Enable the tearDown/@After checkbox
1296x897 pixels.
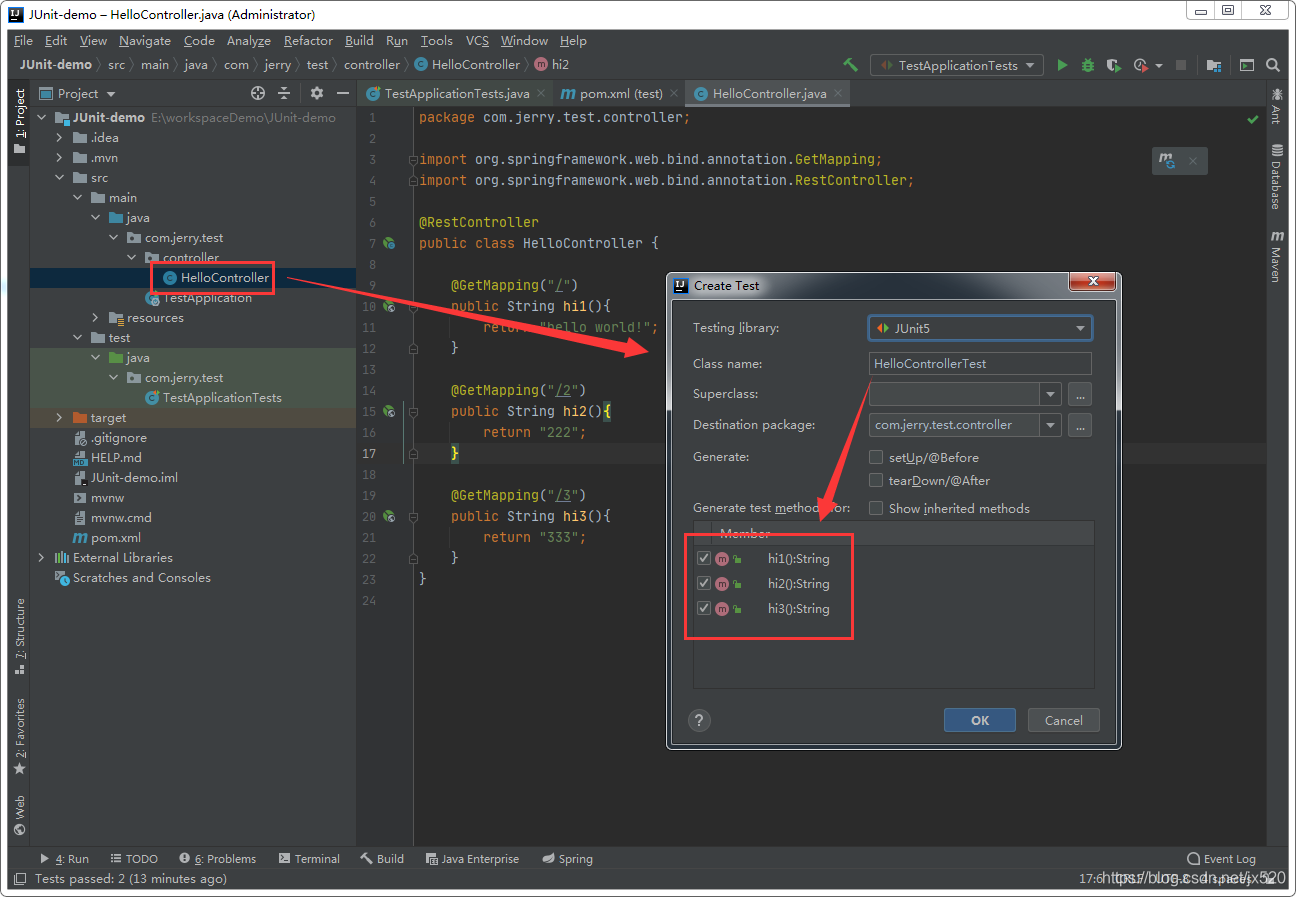click(876, 480)
